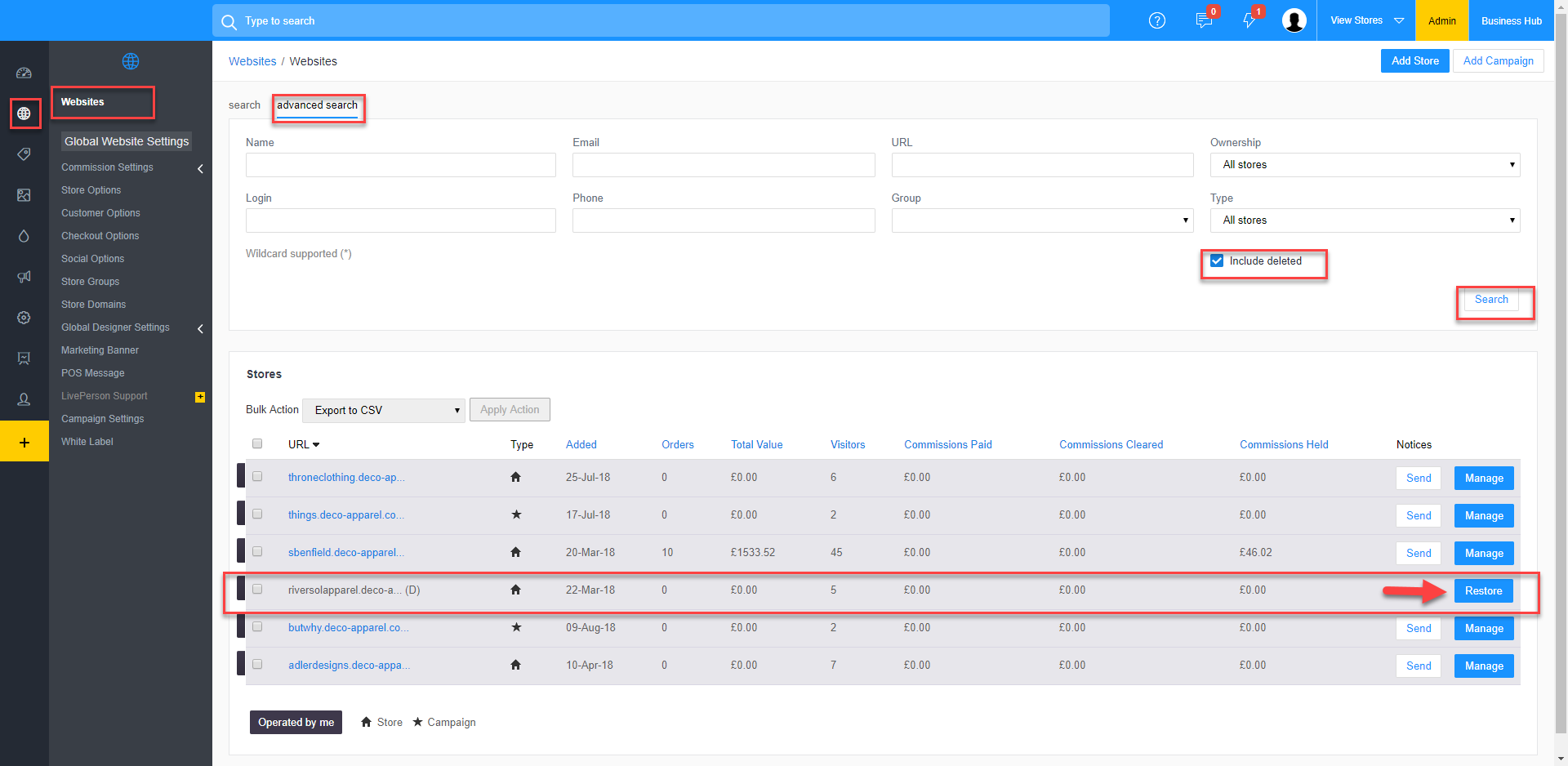
Task: Open the price tag icon in sidebar
Action: [x=24, y=154]
